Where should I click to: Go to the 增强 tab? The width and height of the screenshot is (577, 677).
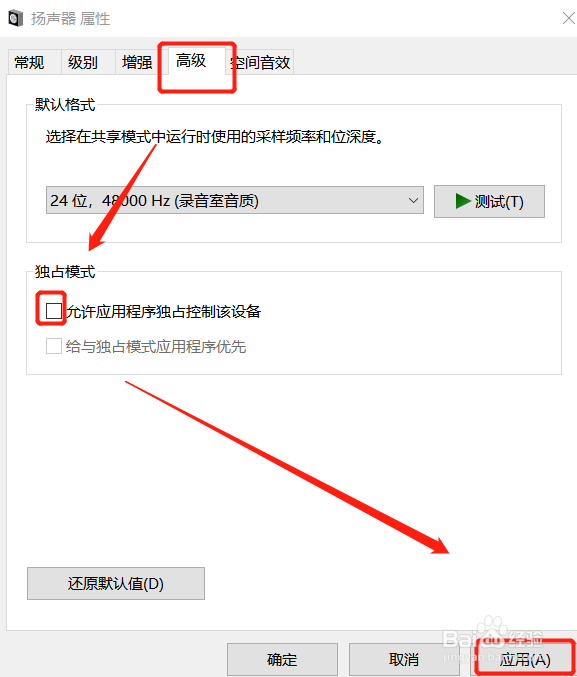142,62
